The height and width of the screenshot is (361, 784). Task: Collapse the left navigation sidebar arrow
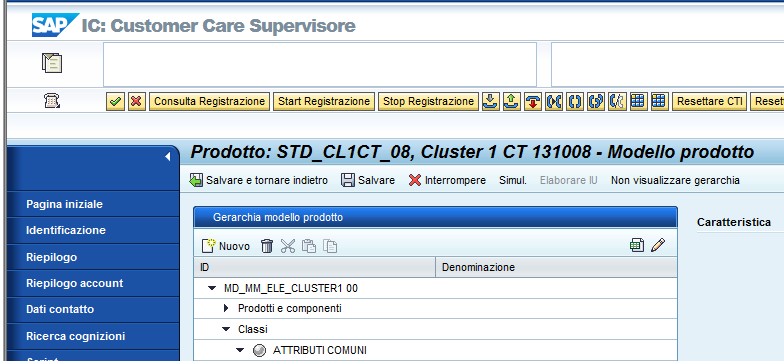(168, 156)
